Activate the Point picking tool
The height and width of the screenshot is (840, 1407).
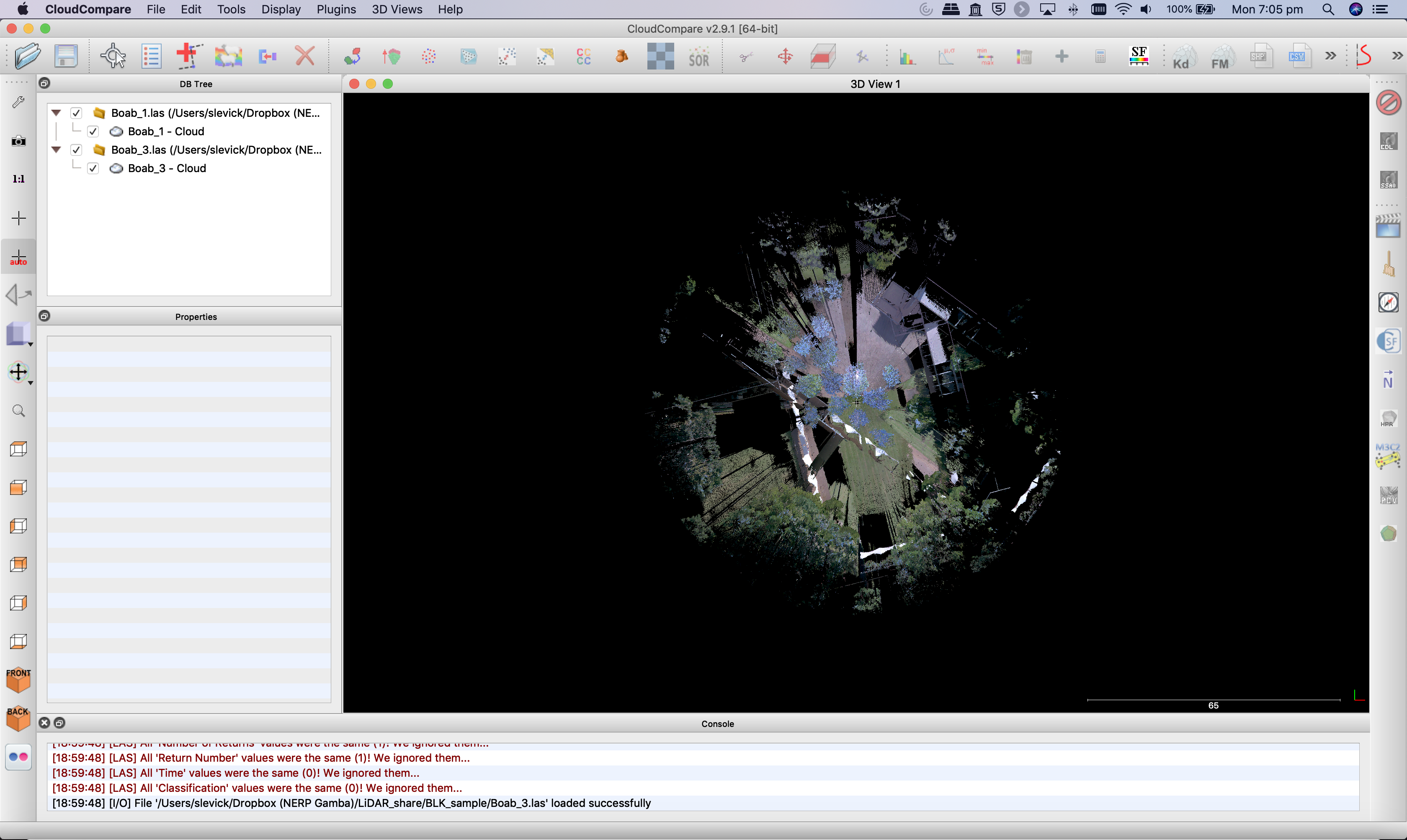pos(113,56)
